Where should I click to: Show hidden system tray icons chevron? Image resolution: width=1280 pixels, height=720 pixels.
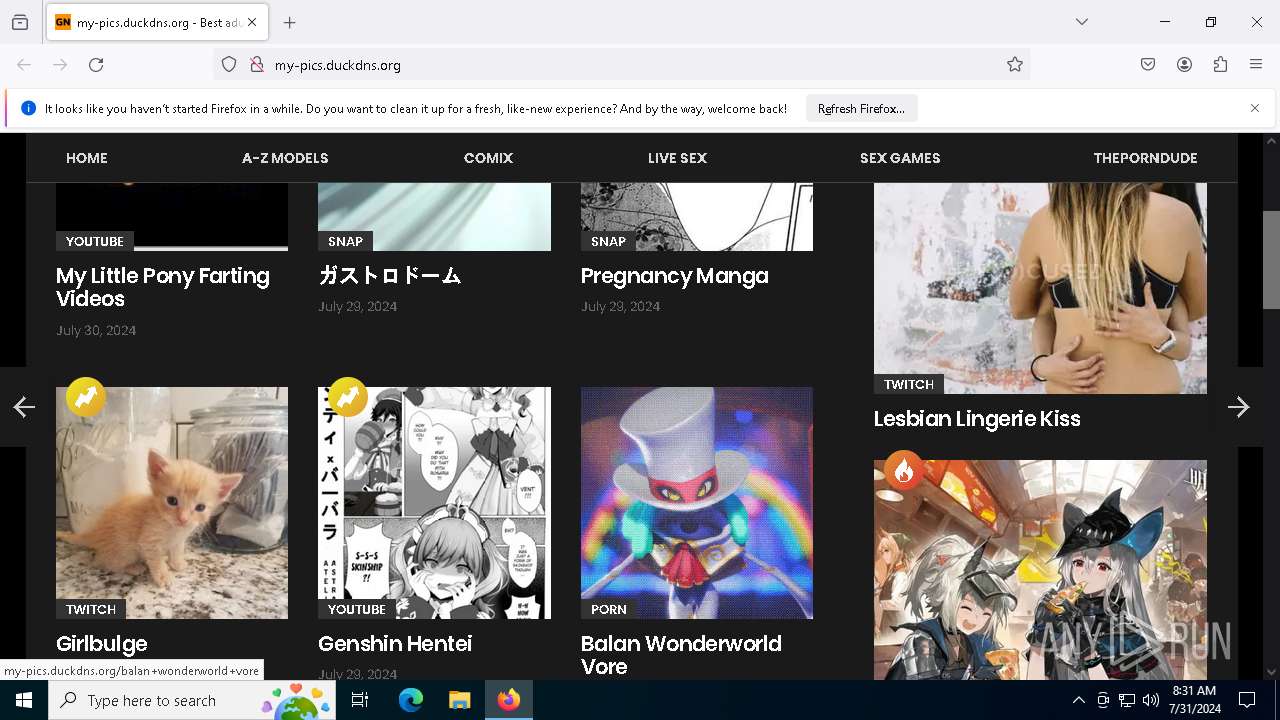click(x=1078, y=700)
